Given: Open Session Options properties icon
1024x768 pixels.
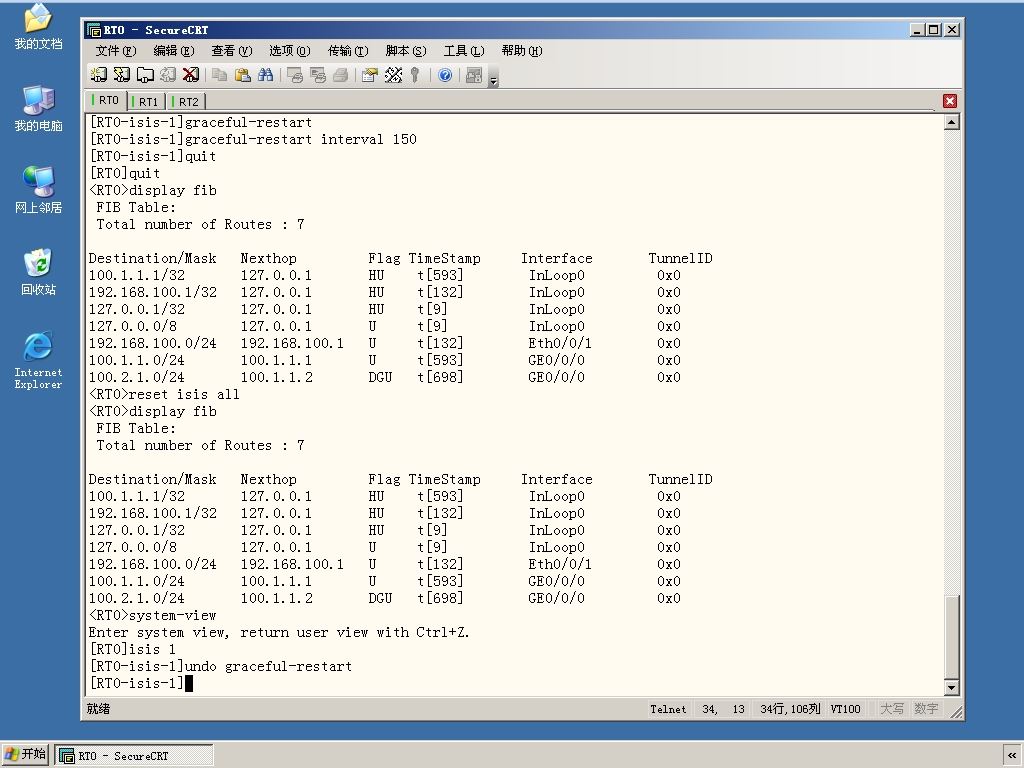Looking at the screenshot, I should 370,75.
